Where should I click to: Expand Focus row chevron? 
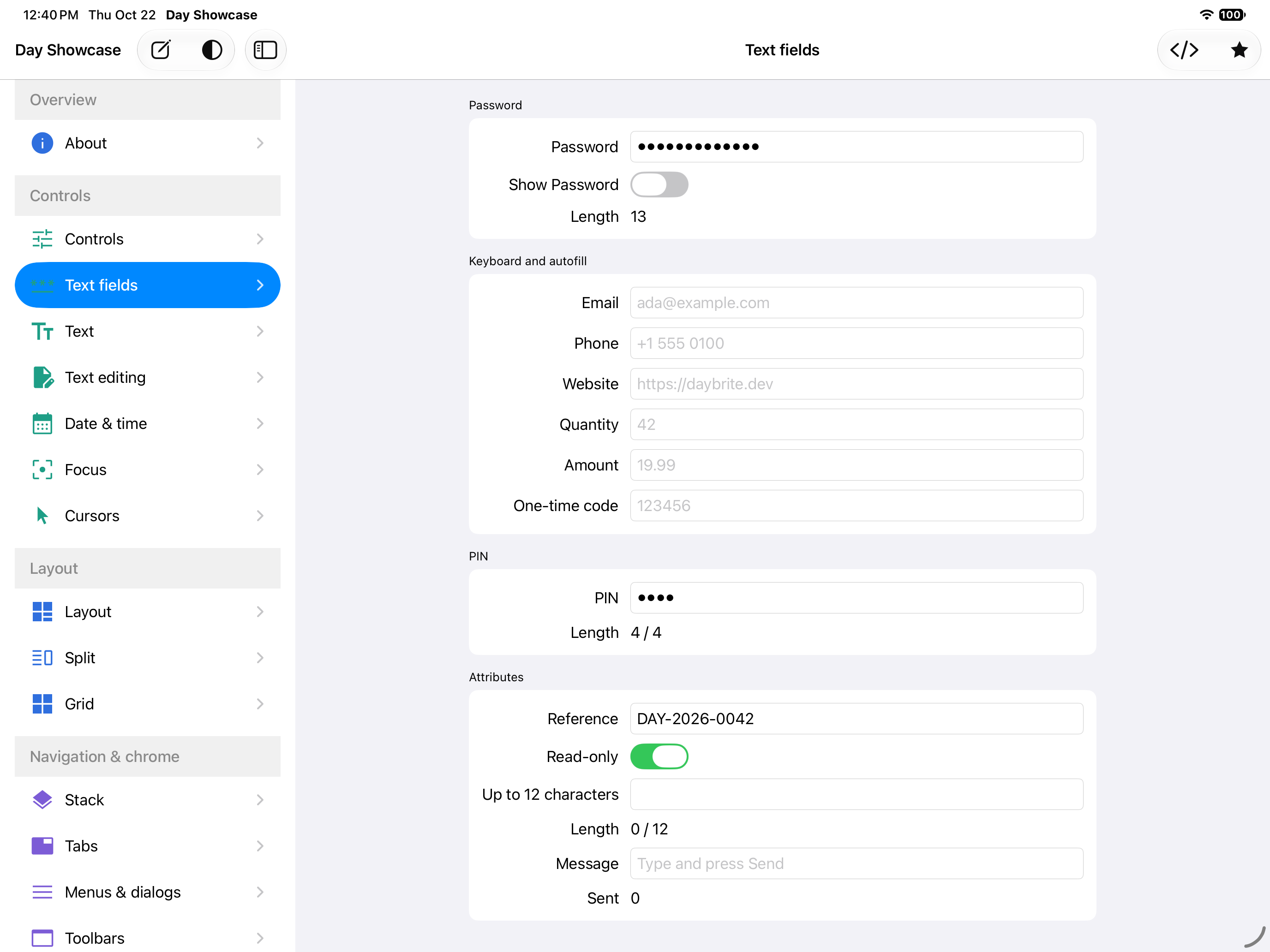(260, 470)
